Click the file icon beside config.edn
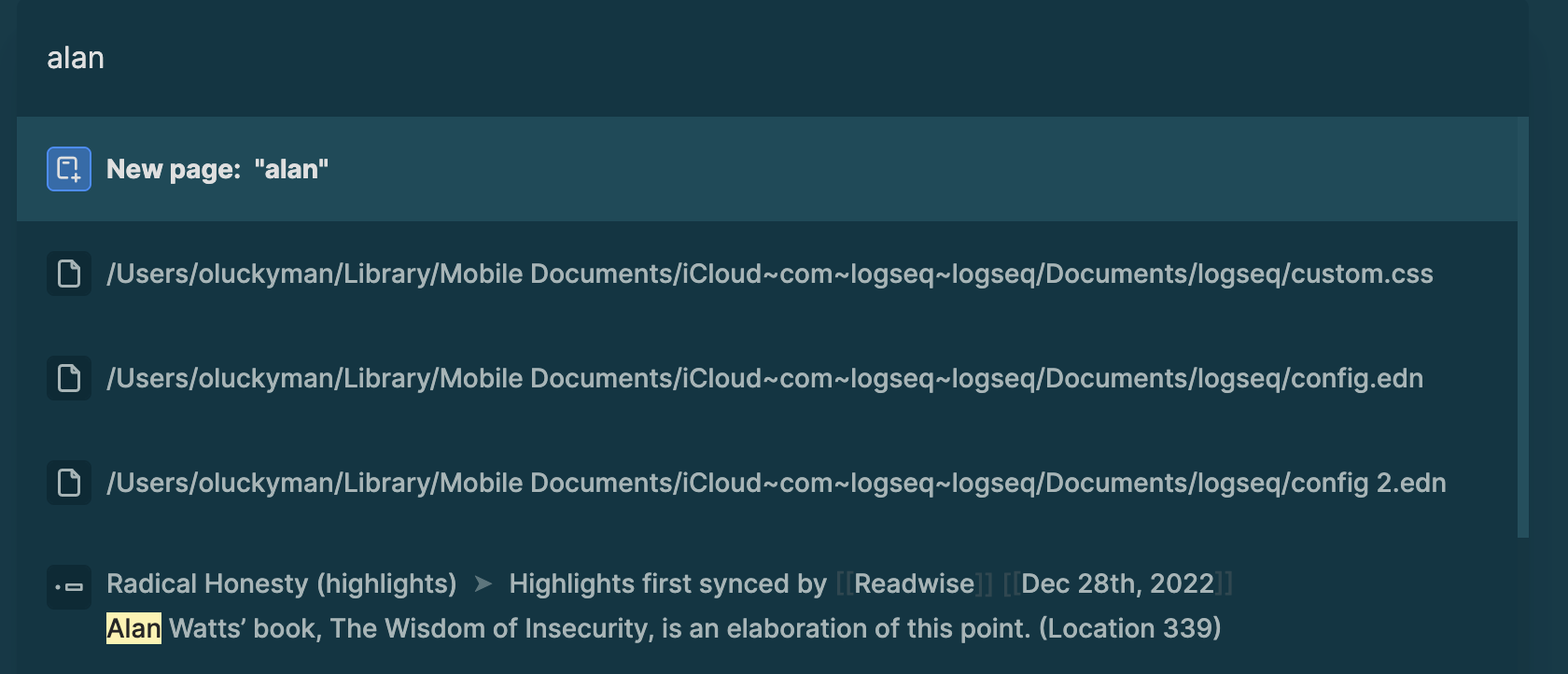Viewport: 1568px width, 674px height. click(x=68, y=378)
